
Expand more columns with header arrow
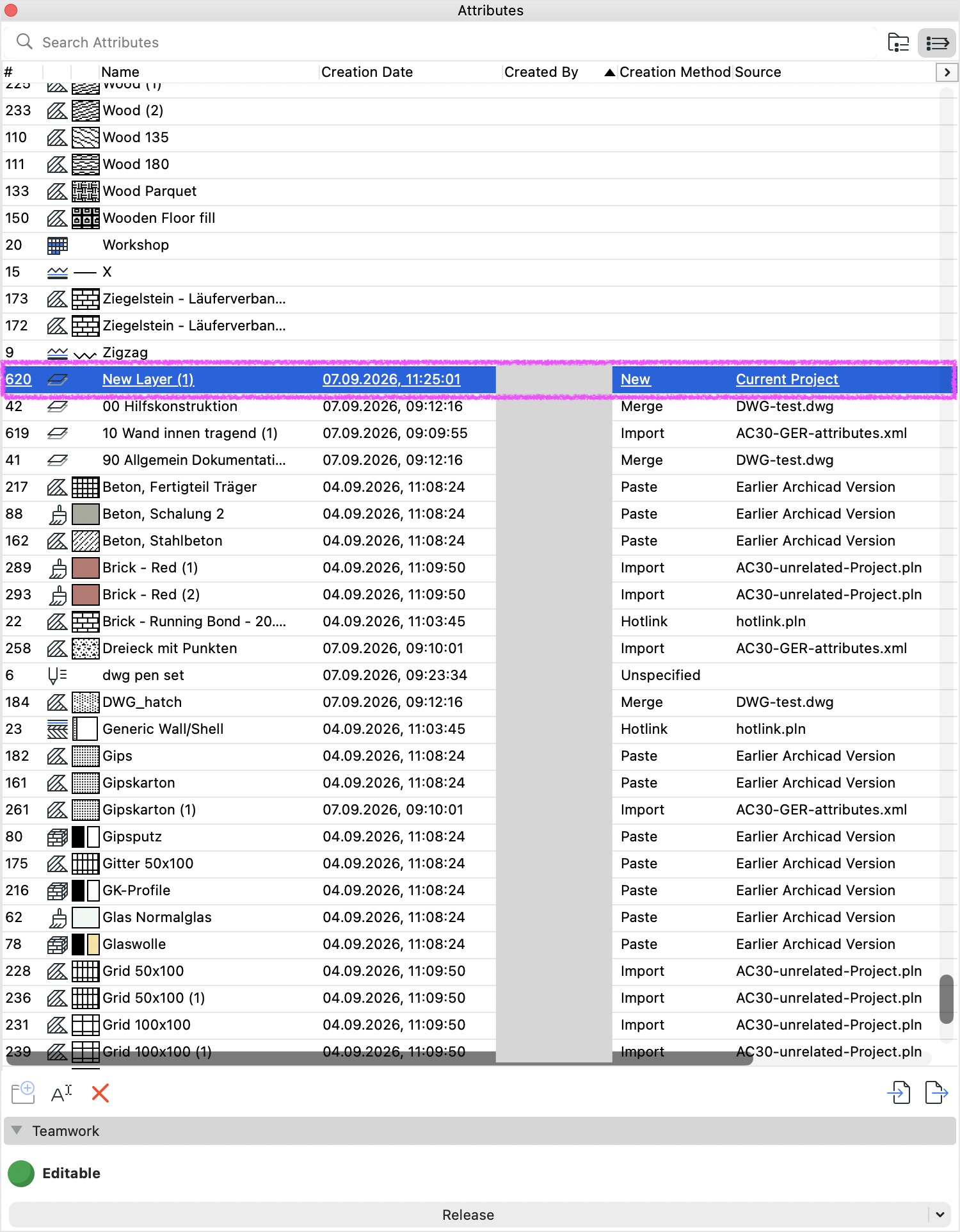pos(947,72)
